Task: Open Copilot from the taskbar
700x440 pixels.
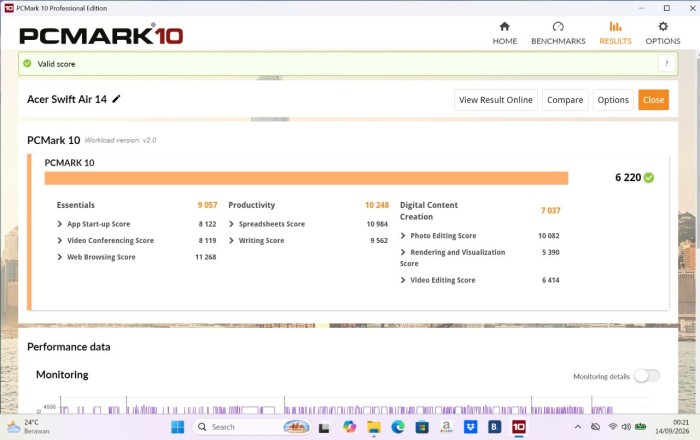Action: [350, 427]
